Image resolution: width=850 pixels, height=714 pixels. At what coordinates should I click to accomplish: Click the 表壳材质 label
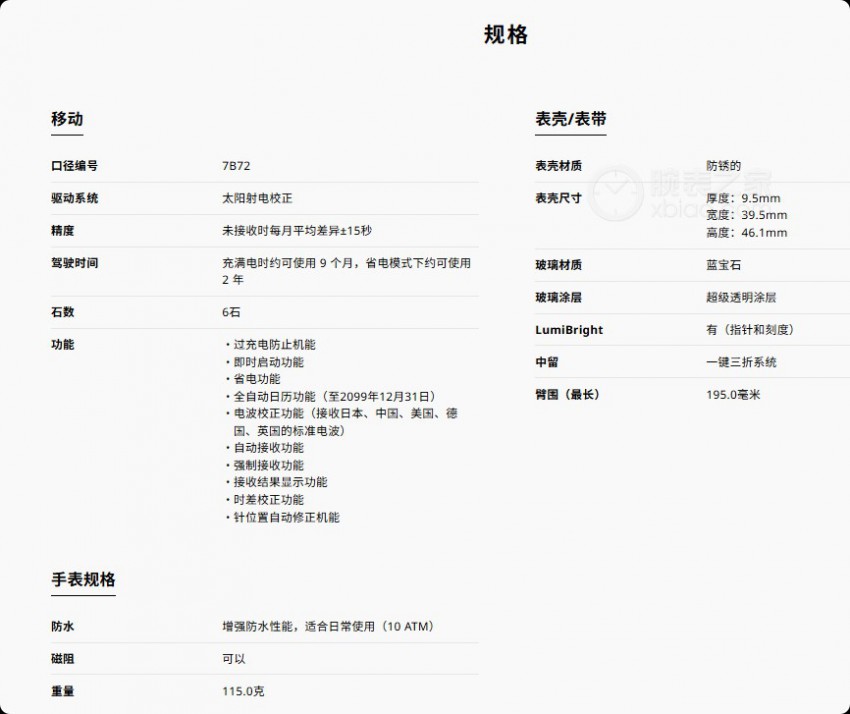(x=558, y=166)
